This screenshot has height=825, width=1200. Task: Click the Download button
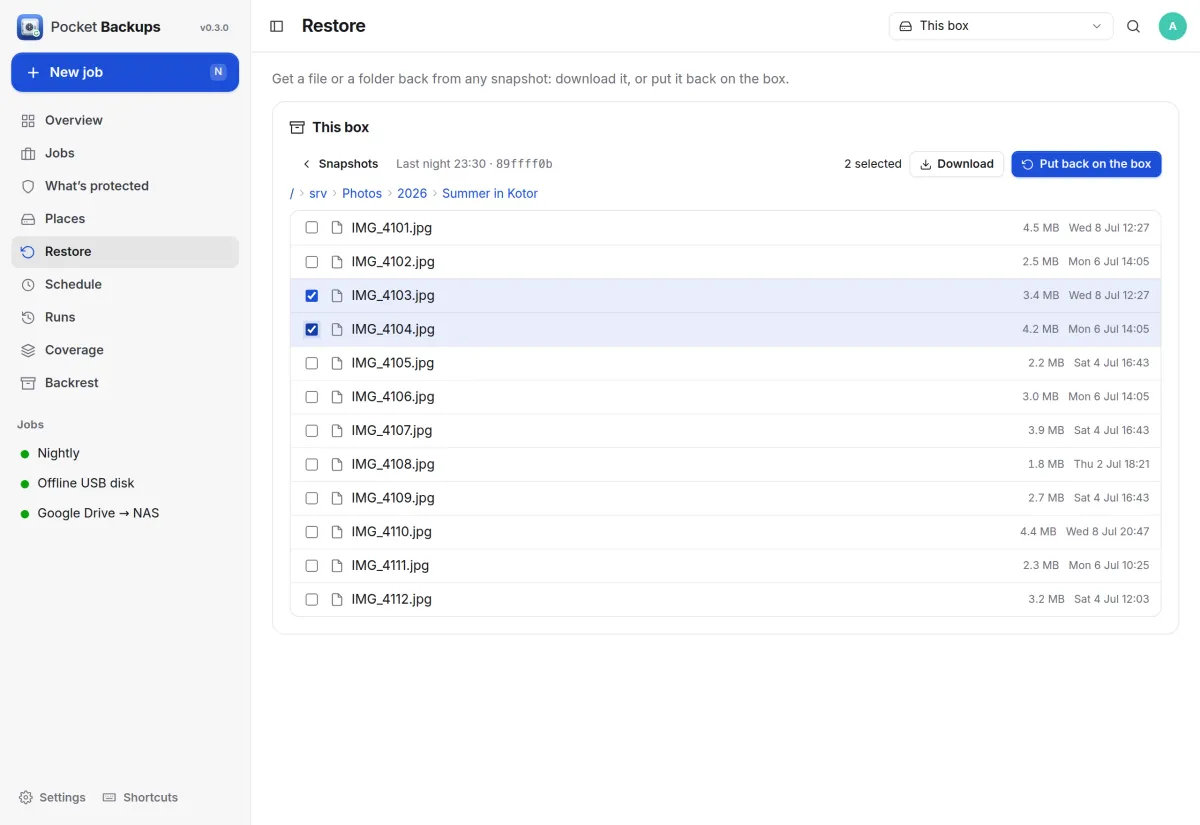coord(957,164)
